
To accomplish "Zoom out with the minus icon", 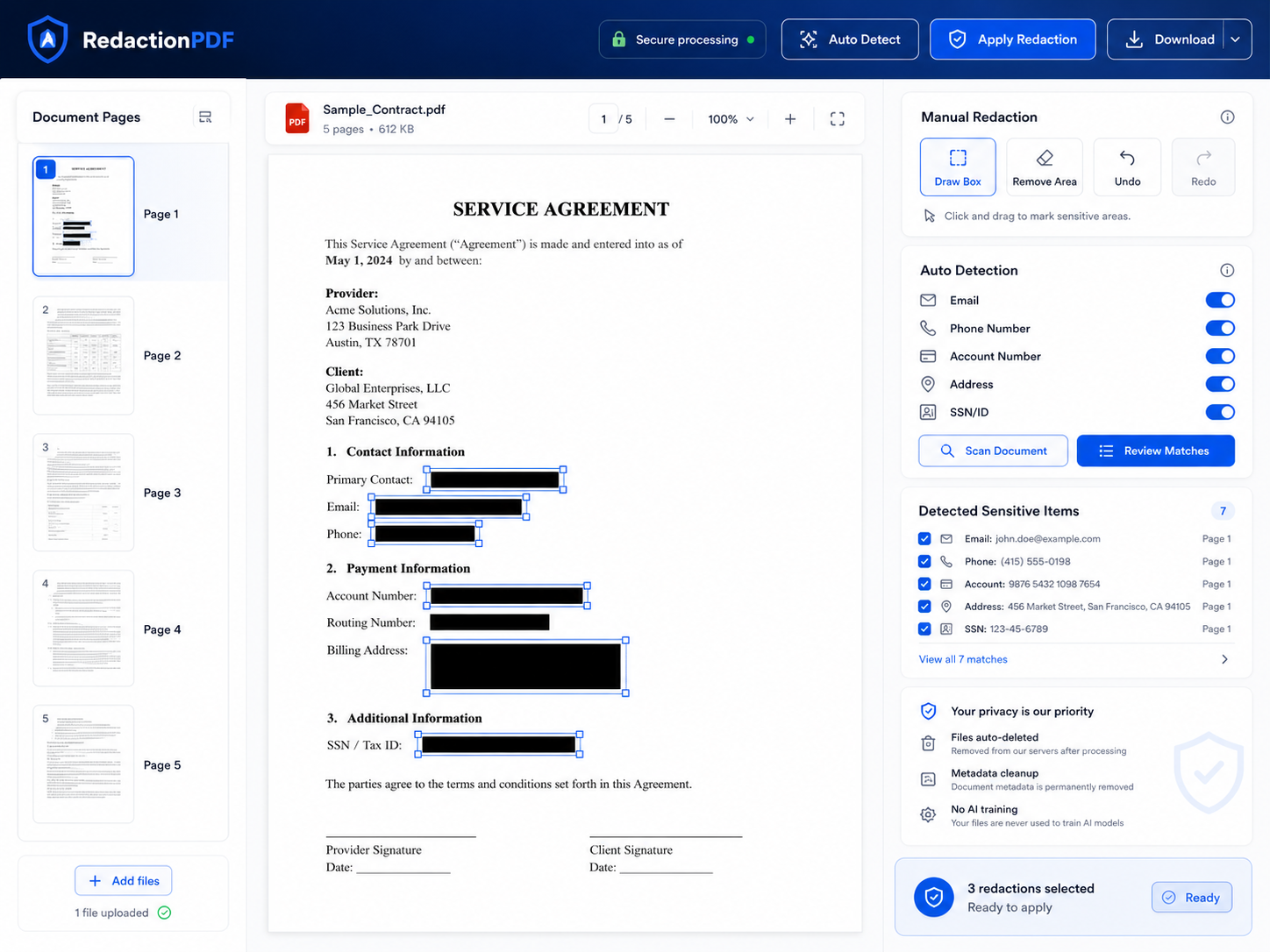I will (669, 118).
